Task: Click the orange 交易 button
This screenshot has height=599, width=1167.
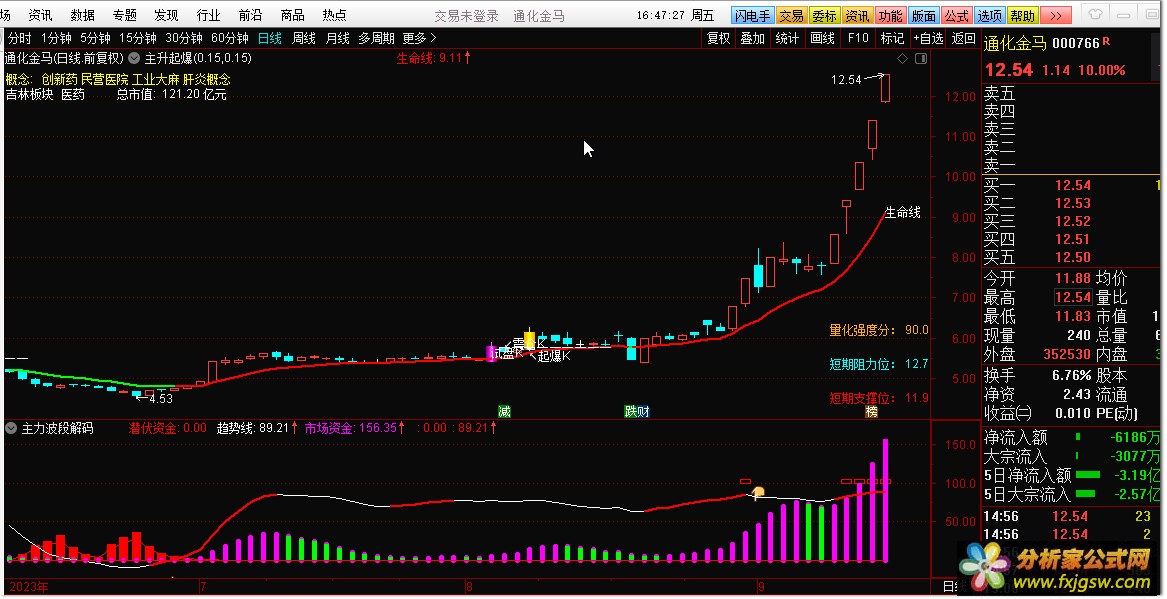Action: (x=791, y=16)
